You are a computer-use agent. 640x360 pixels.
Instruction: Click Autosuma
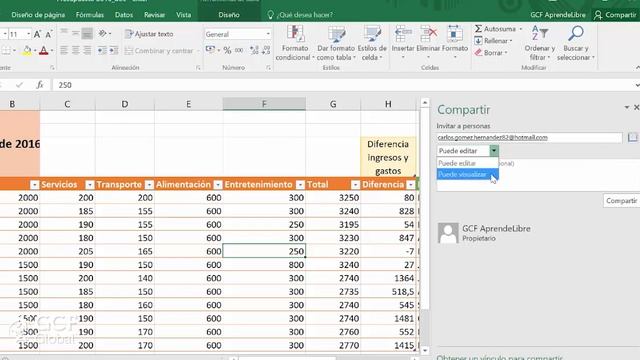click(496, 29)
